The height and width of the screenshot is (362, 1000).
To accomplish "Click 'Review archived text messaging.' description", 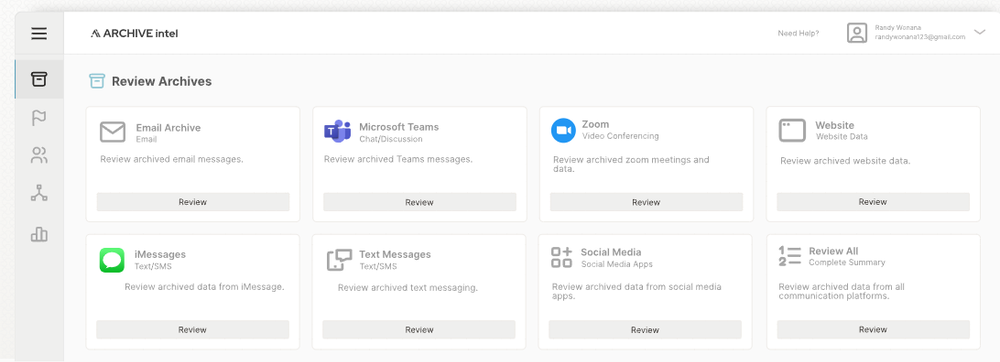I will pos(408,288).
